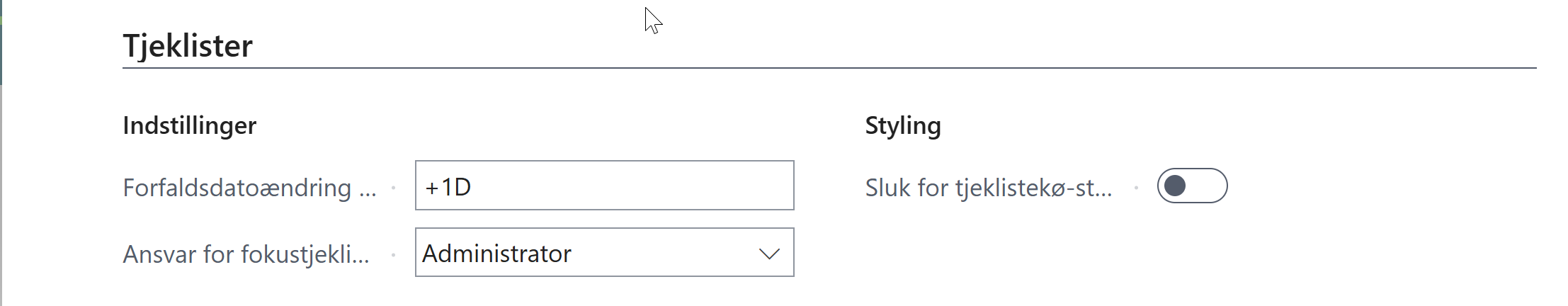This screenshot has width=1568, height=306.
Task: Toggle the Sluk for tjeklistekø-st... switch
Action: point(1192,186)
